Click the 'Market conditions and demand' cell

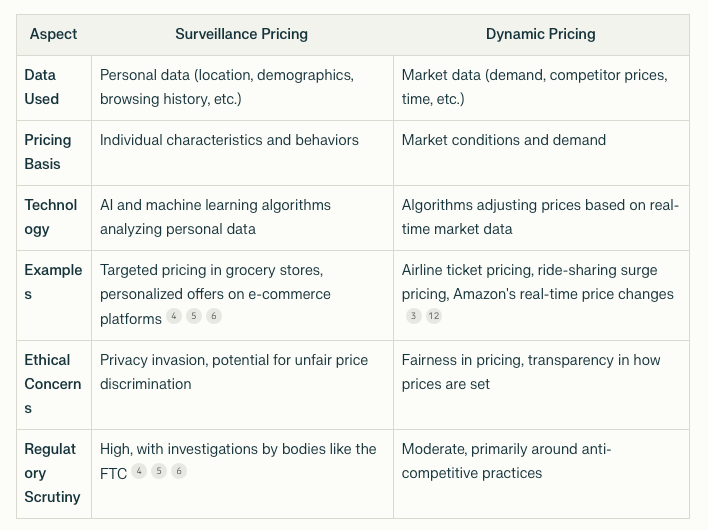click(x=503, y=140)
